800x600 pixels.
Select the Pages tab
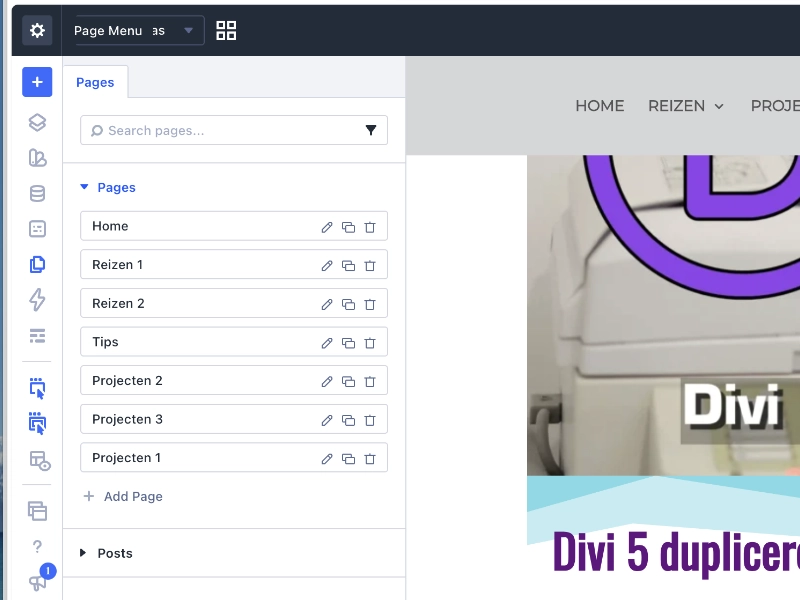coord(95,82)
